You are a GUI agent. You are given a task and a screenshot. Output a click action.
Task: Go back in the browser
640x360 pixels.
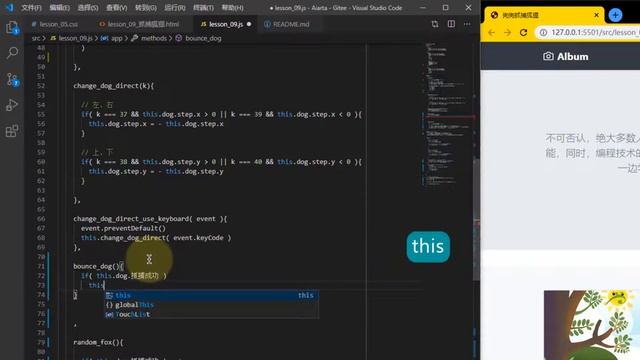pyautogui.click(x=491, y=33)
